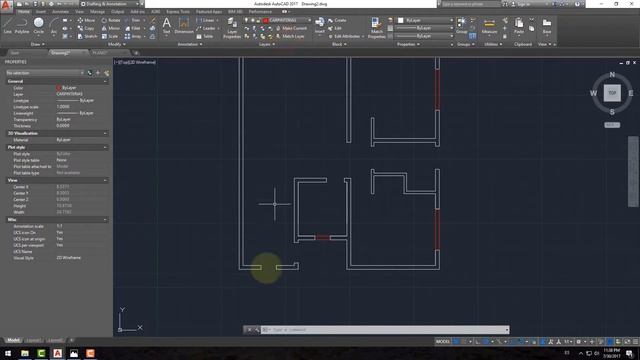
Task: Choose the Mirror command
Action: pos(111,28)
